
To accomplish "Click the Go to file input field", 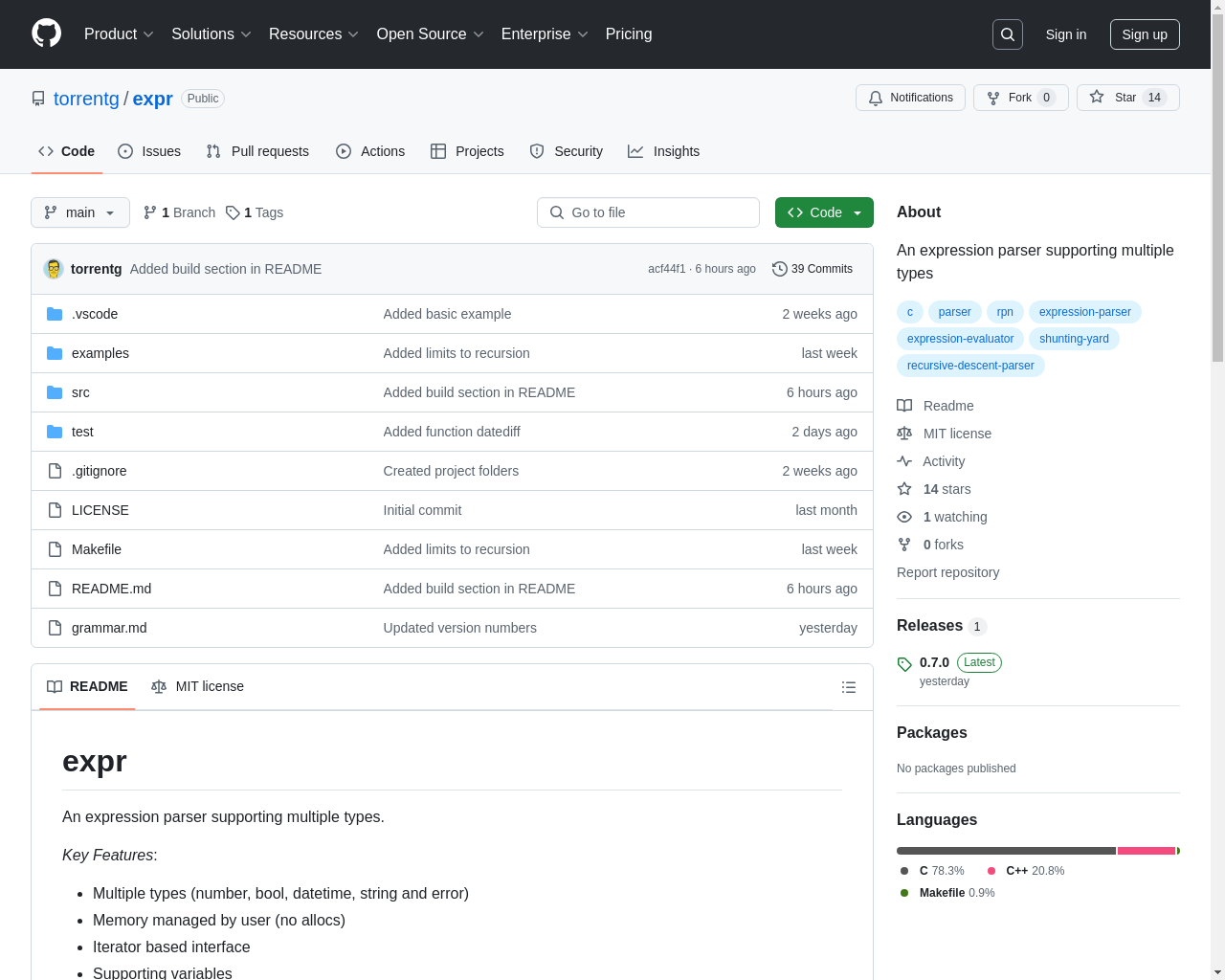I will point(648,212).
